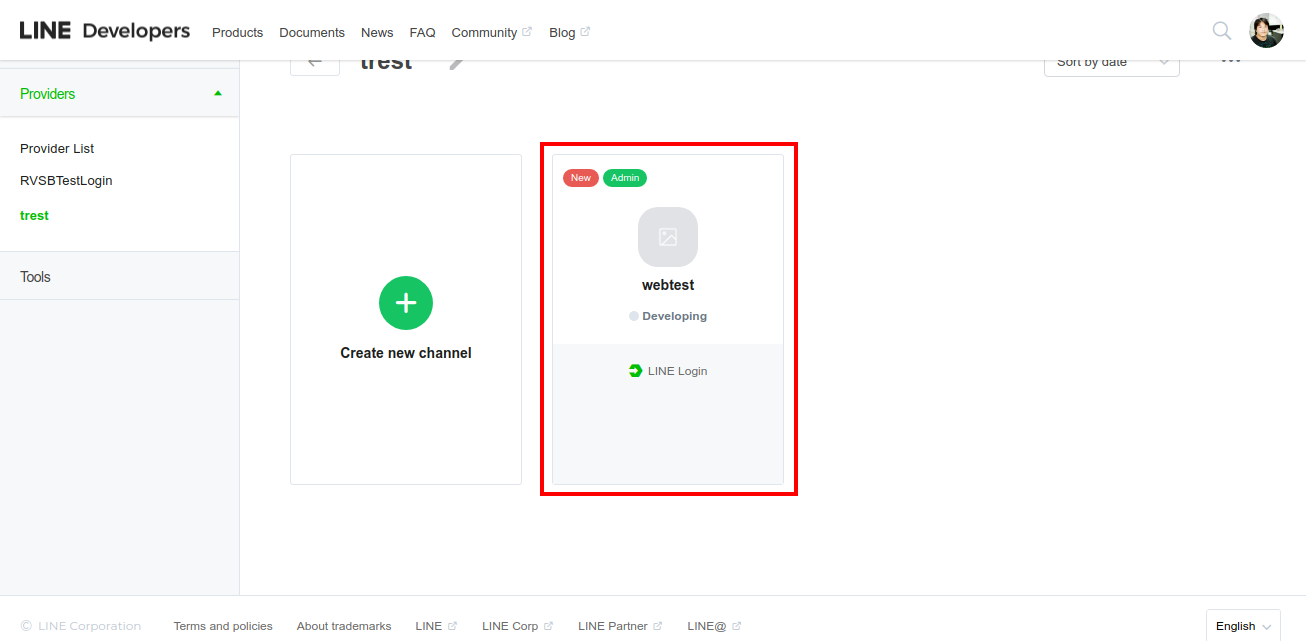The width and height of the screenshot is (1306, 641).
Task: Click the LINE Corporation copyright text
Action: click(81, 626)
